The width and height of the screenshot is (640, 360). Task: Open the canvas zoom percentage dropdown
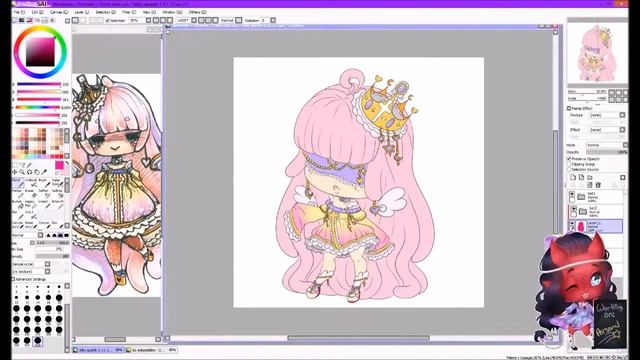tap(148, 20)
